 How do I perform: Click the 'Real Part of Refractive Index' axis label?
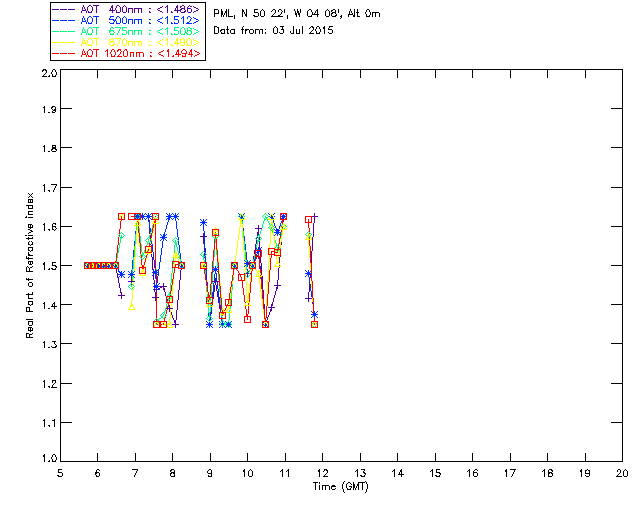pyautogui.click(x=30, y=265)
